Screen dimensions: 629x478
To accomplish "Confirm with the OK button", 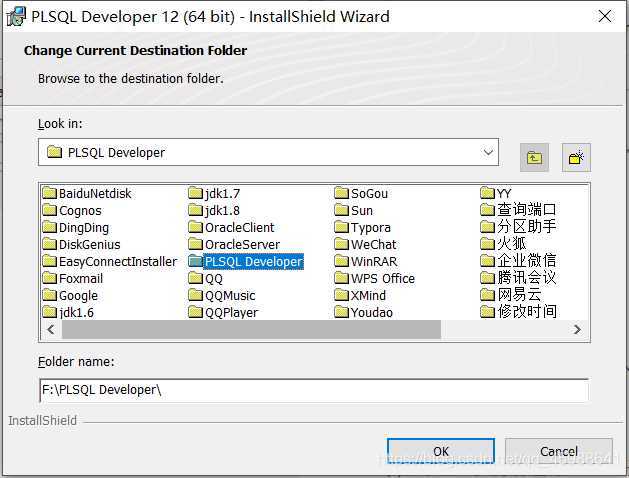I will 440,452.
